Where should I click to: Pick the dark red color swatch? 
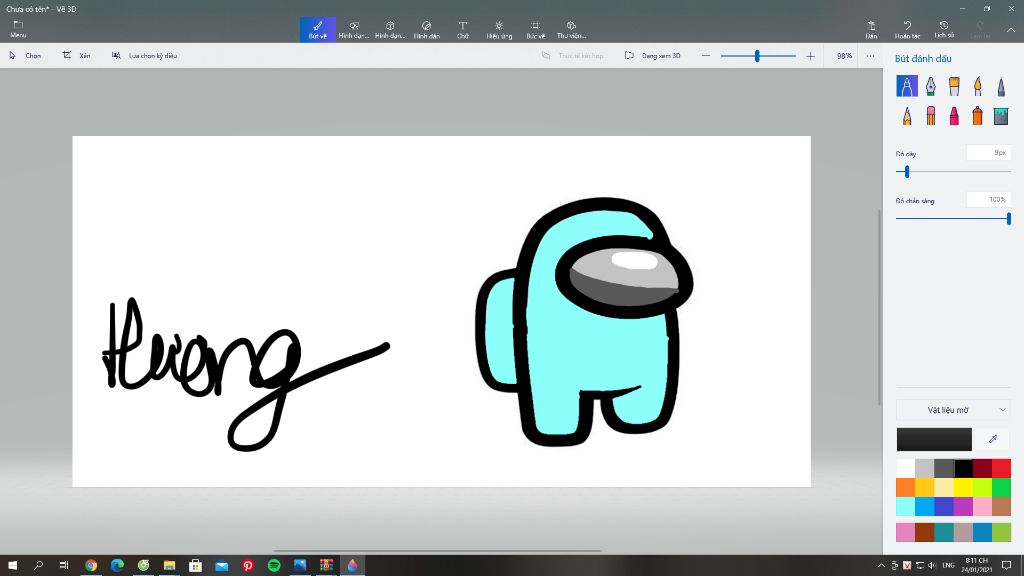982,468
